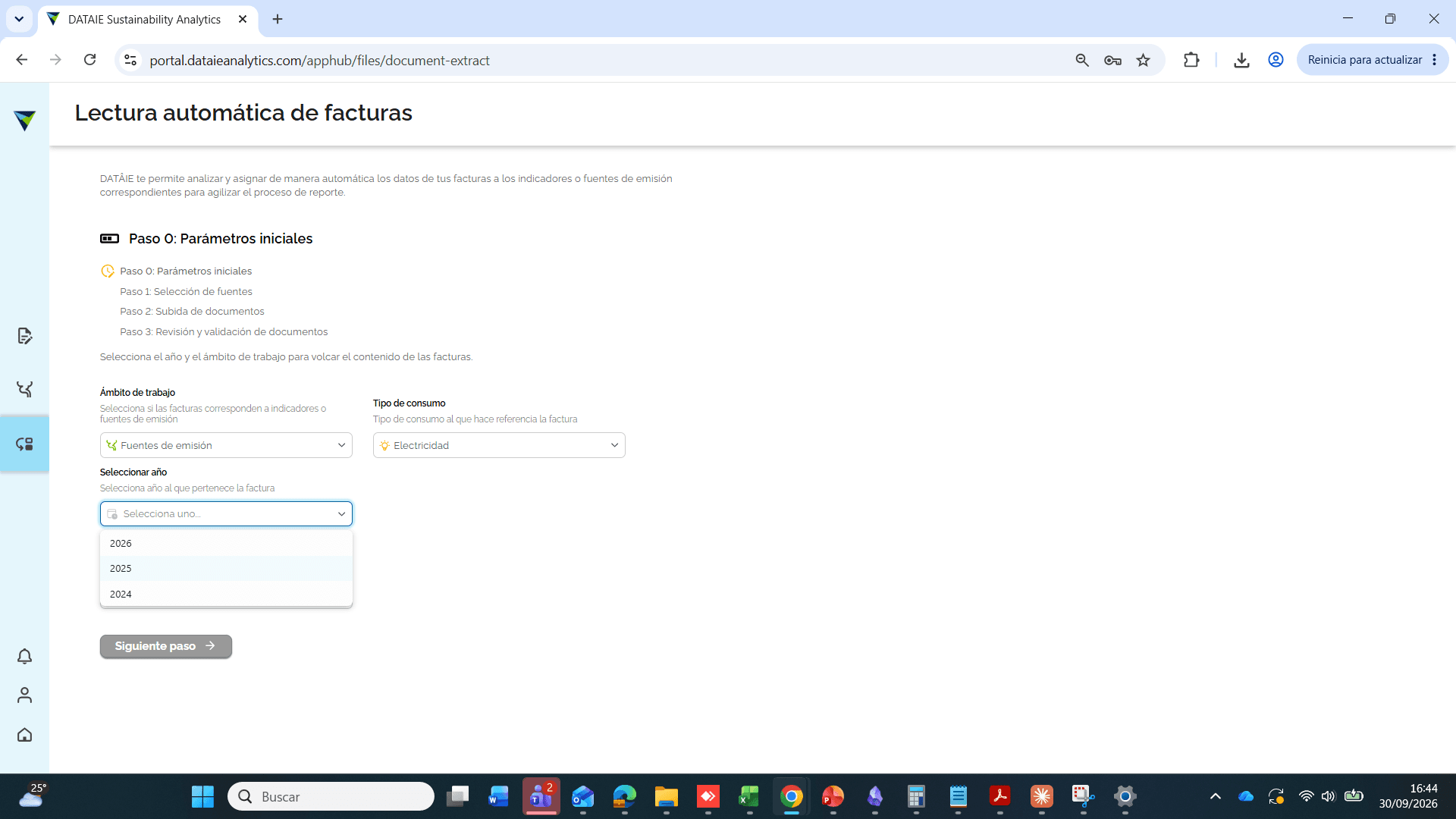Open Chrome tab search chevron

[19, 19]
